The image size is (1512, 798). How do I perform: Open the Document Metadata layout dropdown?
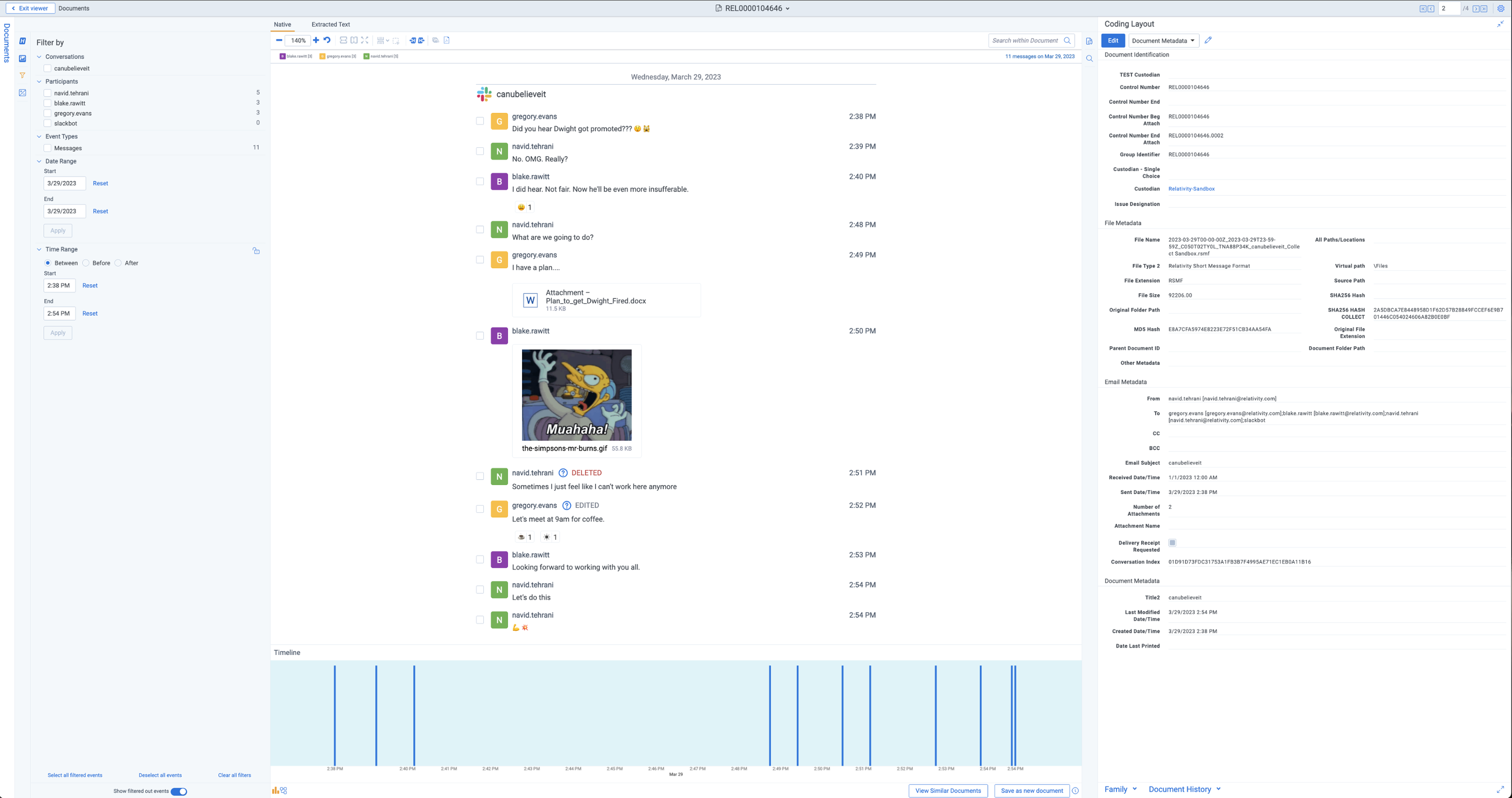pyautogui.click(x=1163, y=40)
